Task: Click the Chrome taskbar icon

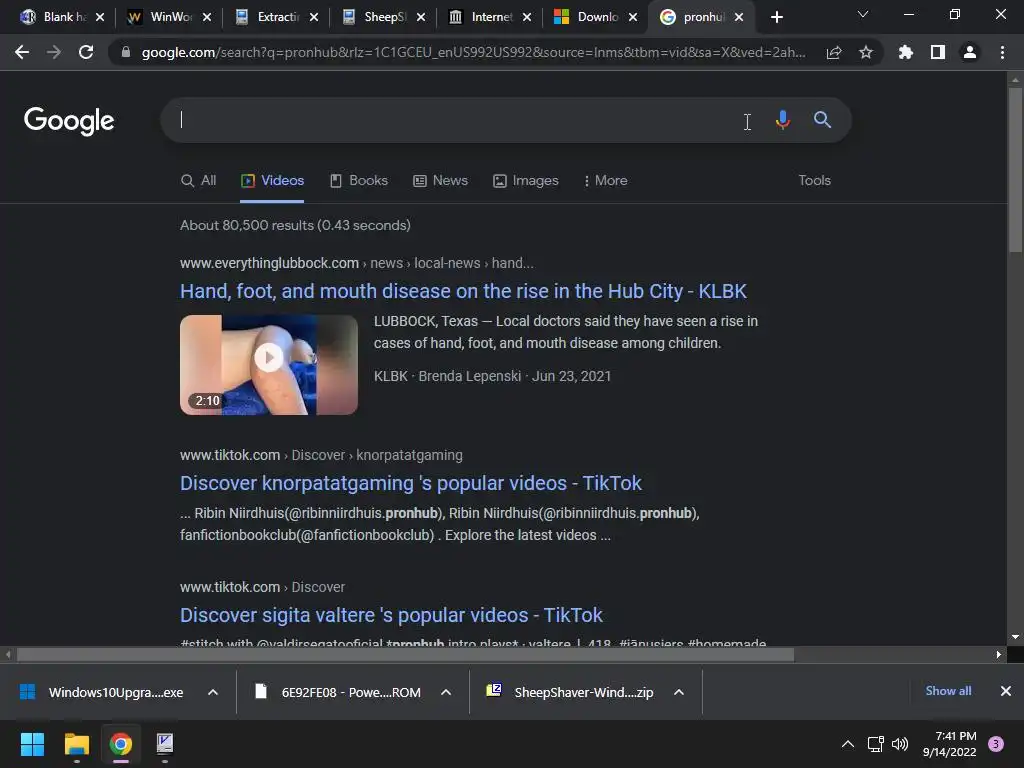Action: (x=121, y=744)
